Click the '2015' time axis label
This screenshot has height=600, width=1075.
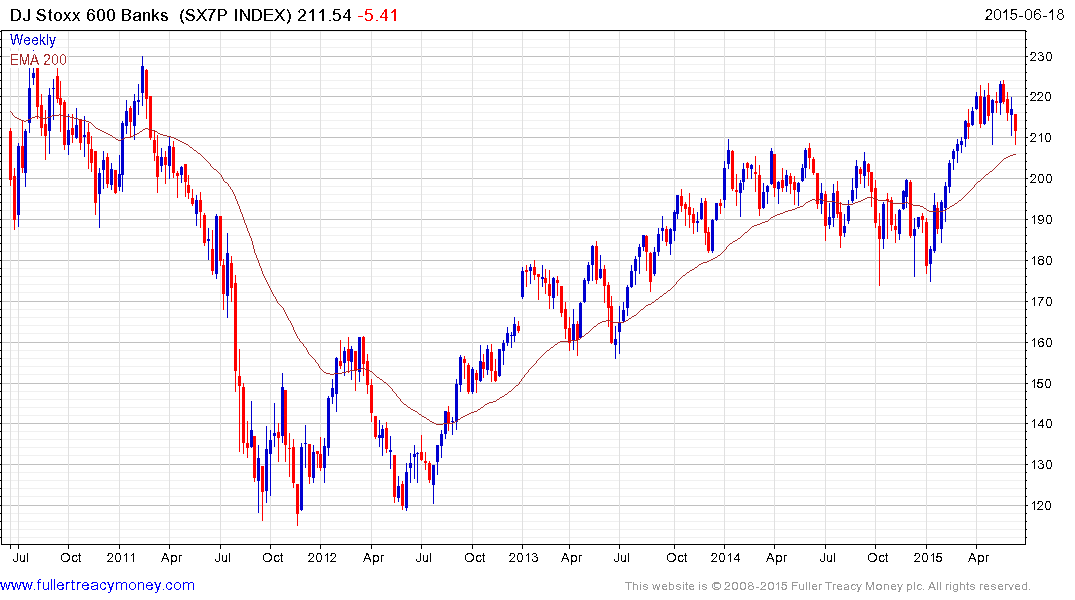pyautogui.click(x=928, y=557)
